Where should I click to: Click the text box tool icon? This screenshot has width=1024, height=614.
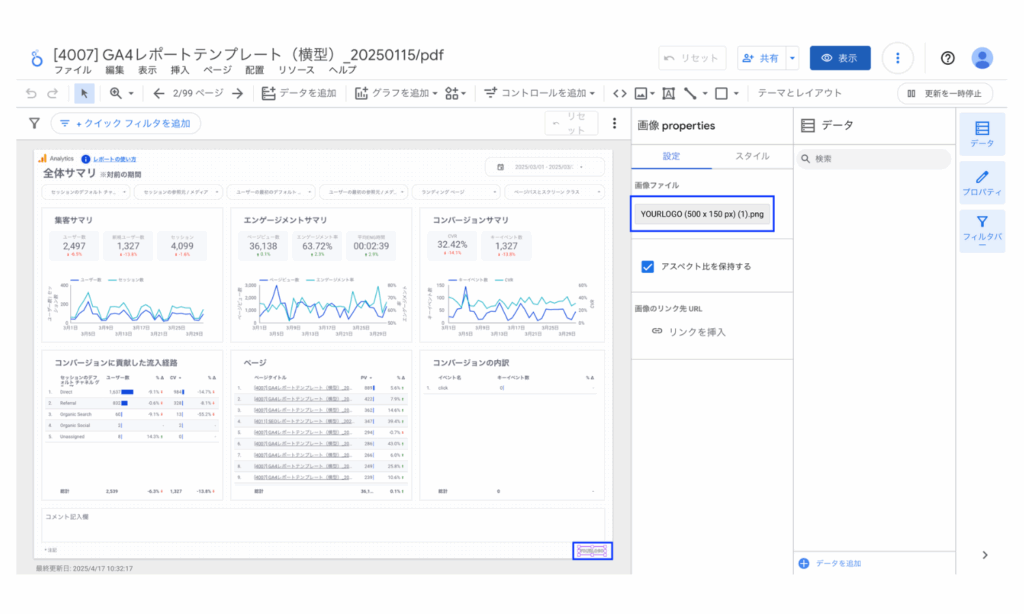tap(669, 93)
